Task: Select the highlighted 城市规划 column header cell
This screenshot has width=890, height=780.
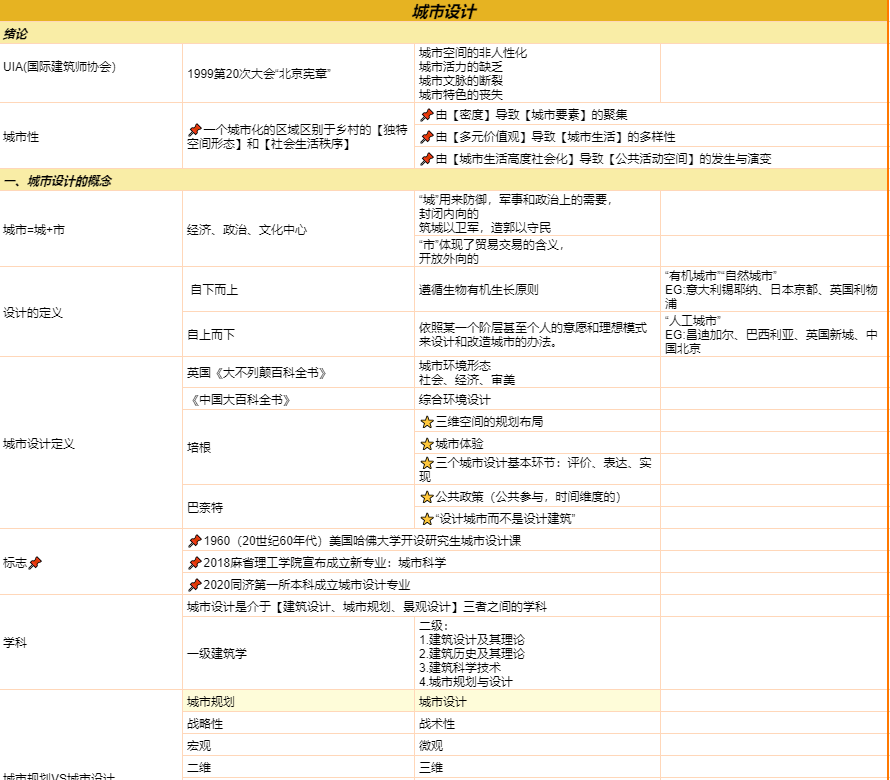Action: [298, 701]
